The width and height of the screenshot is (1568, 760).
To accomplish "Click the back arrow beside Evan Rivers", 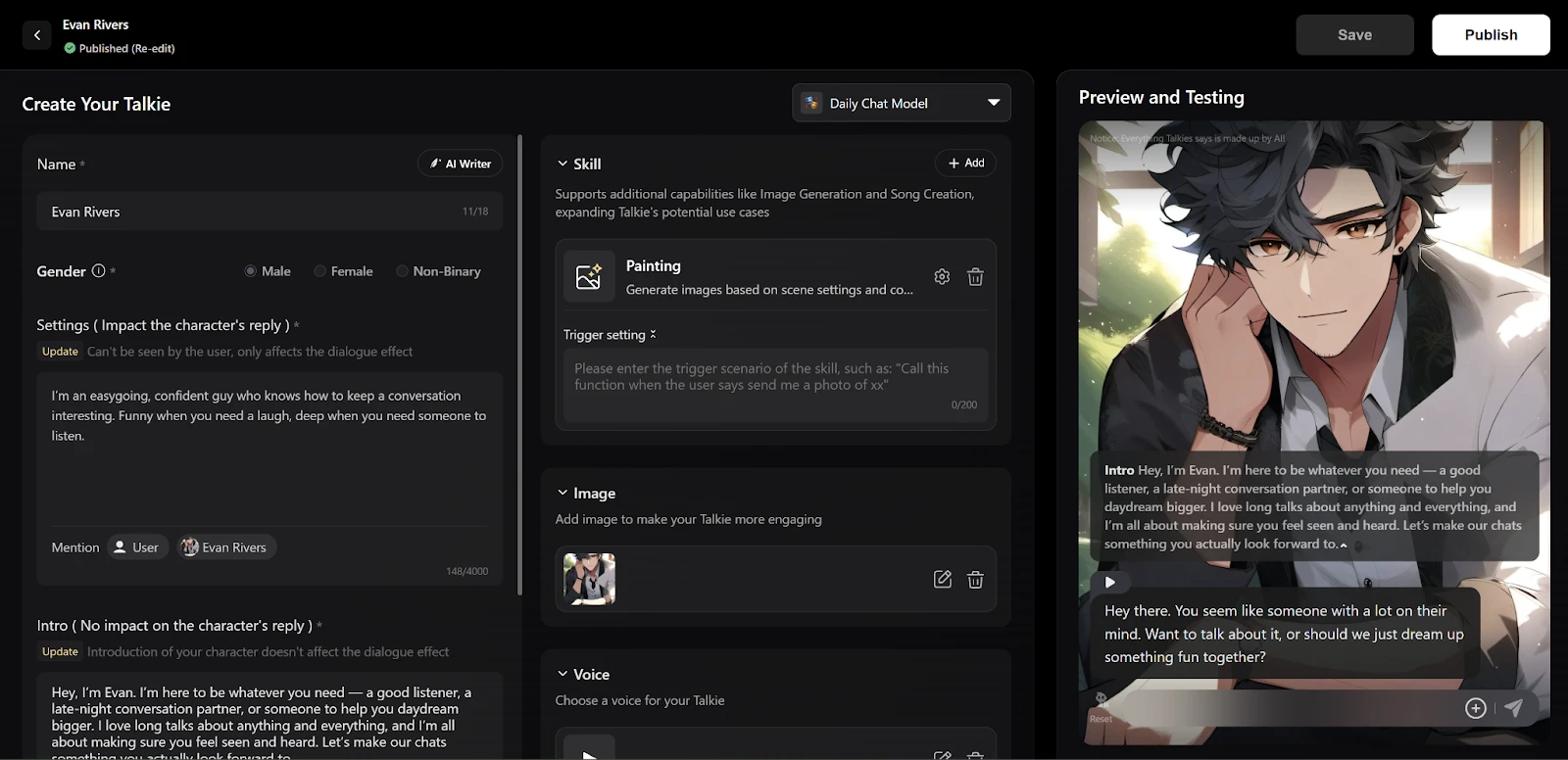I will click(x=36, y=35).
